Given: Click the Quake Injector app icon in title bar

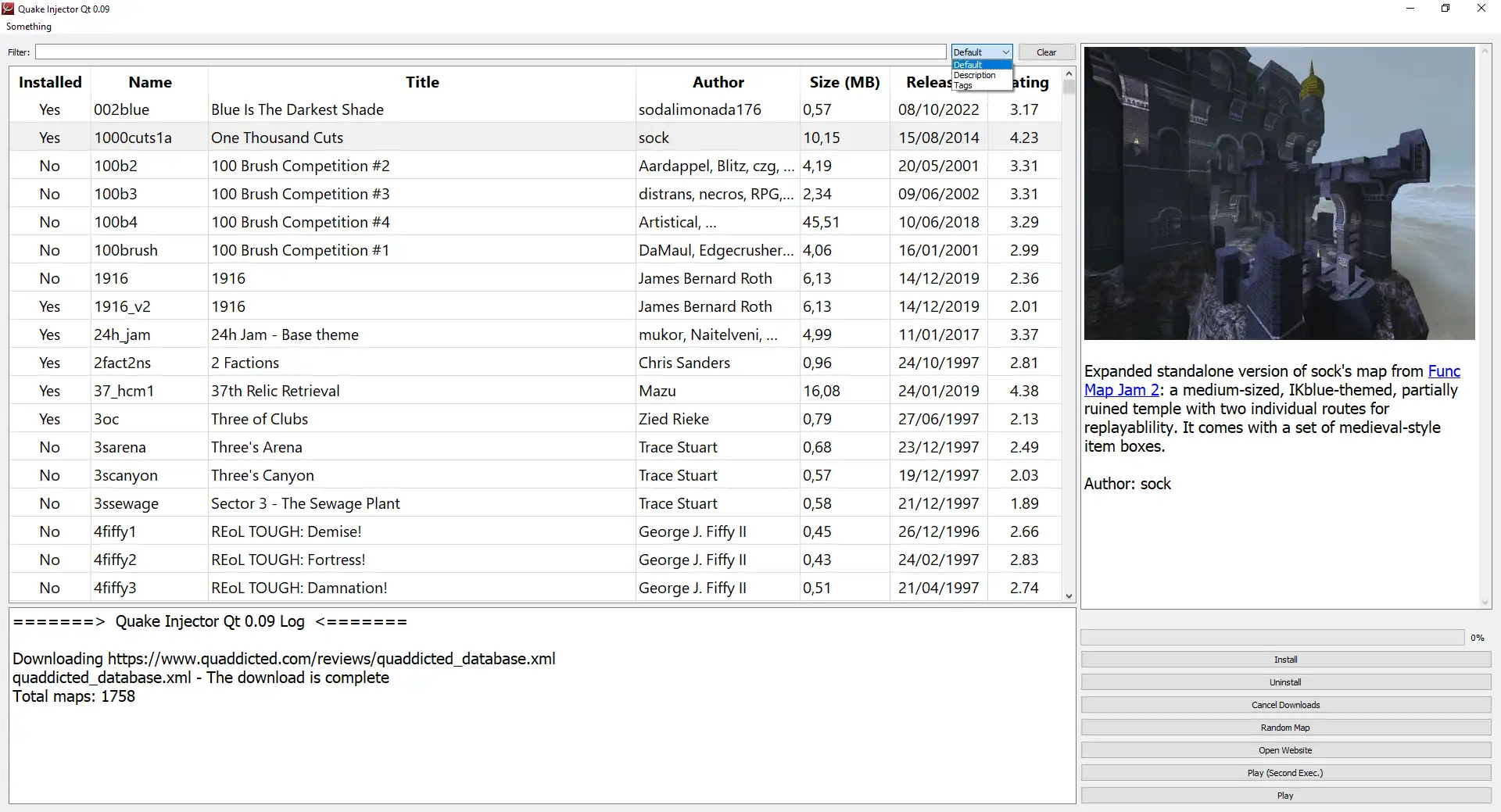Looking at the screenshot, I should (9, 9).
